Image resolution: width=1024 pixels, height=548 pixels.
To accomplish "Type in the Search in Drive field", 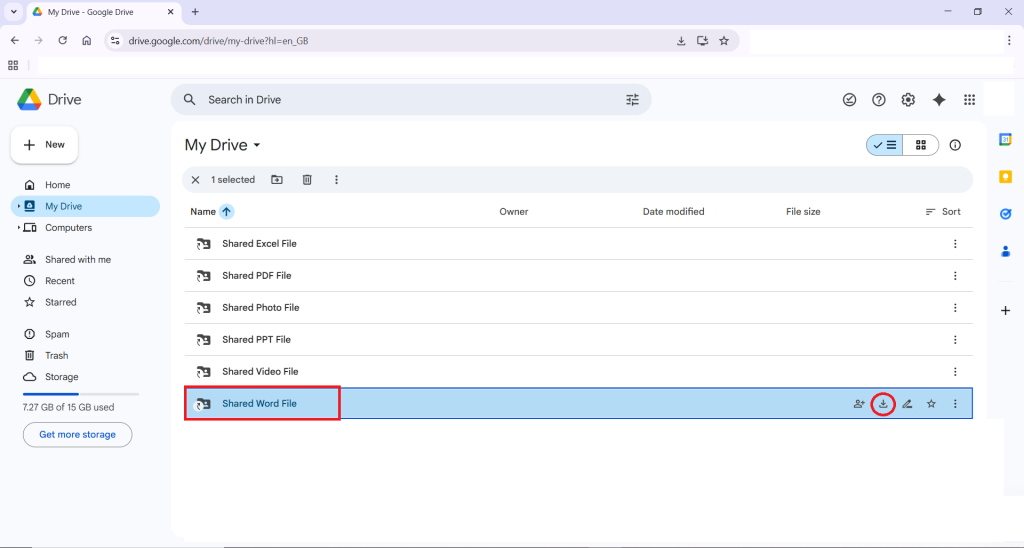I will click(x=400, y=100).
